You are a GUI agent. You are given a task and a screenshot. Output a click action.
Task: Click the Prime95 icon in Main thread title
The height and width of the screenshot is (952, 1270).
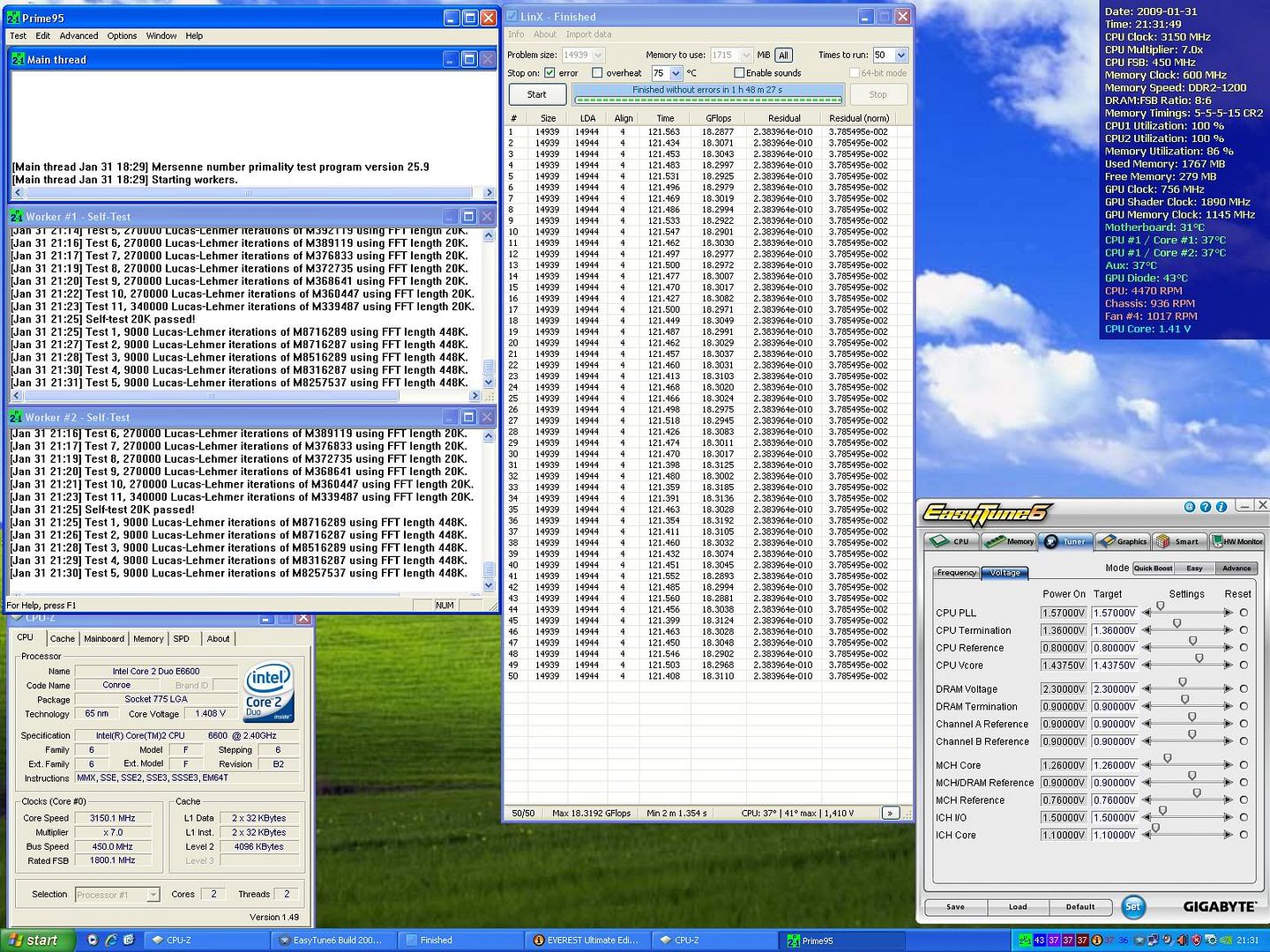coord(18,59)
